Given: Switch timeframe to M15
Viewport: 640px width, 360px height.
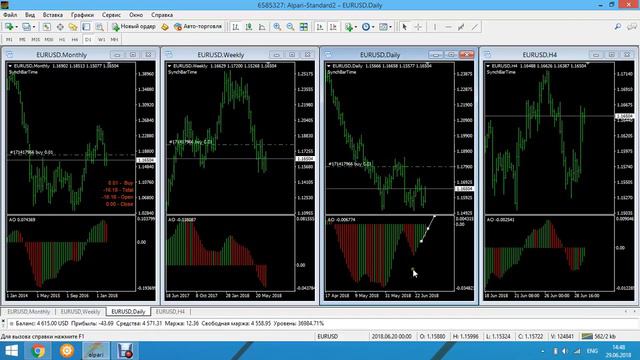Looking at the screenshot, I should 36,40.
